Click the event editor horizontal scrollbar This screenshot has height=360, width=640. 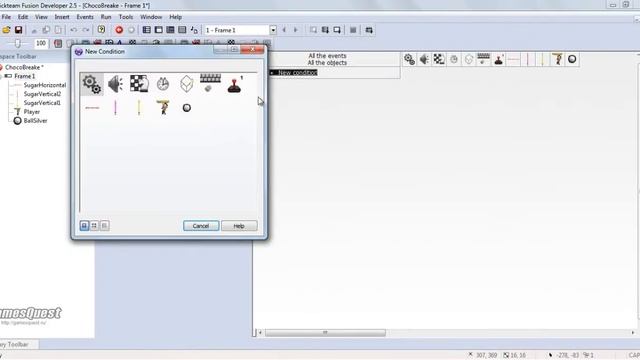325,333
